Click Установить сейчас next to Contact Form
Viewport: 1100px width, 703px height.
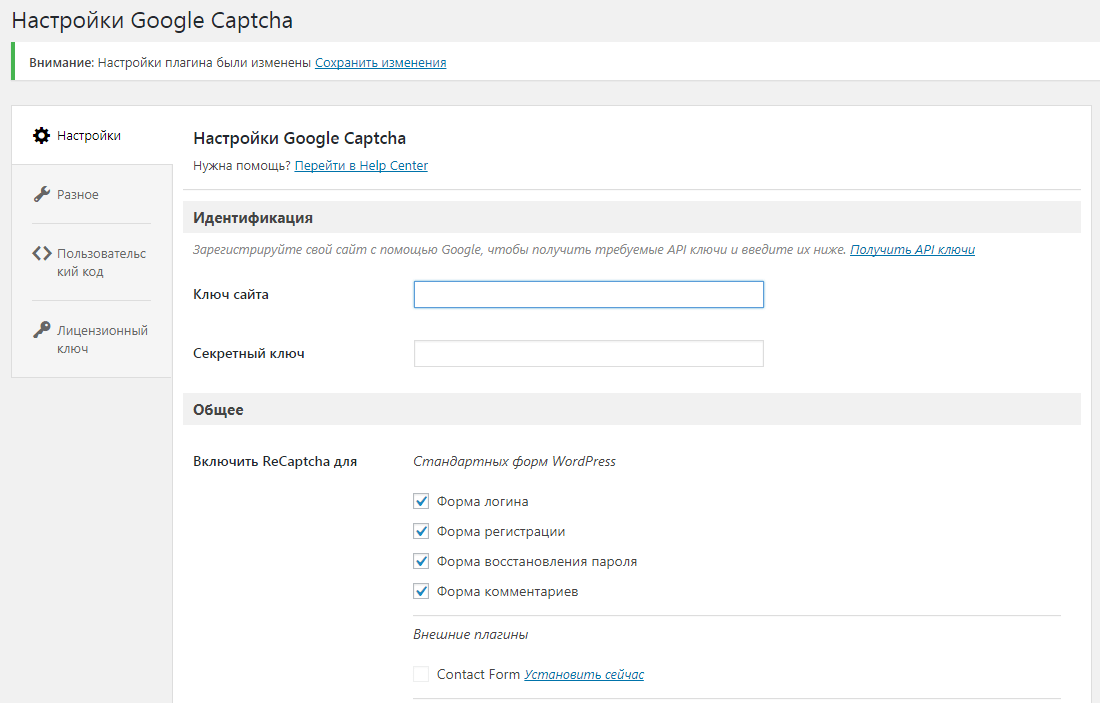tap(584, 674)
